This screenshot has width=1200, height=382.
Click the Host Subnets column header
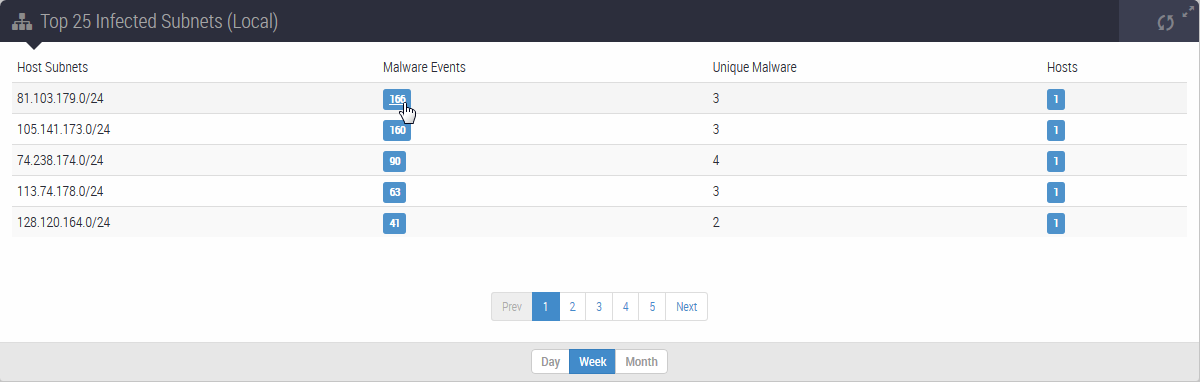(53, 67)
